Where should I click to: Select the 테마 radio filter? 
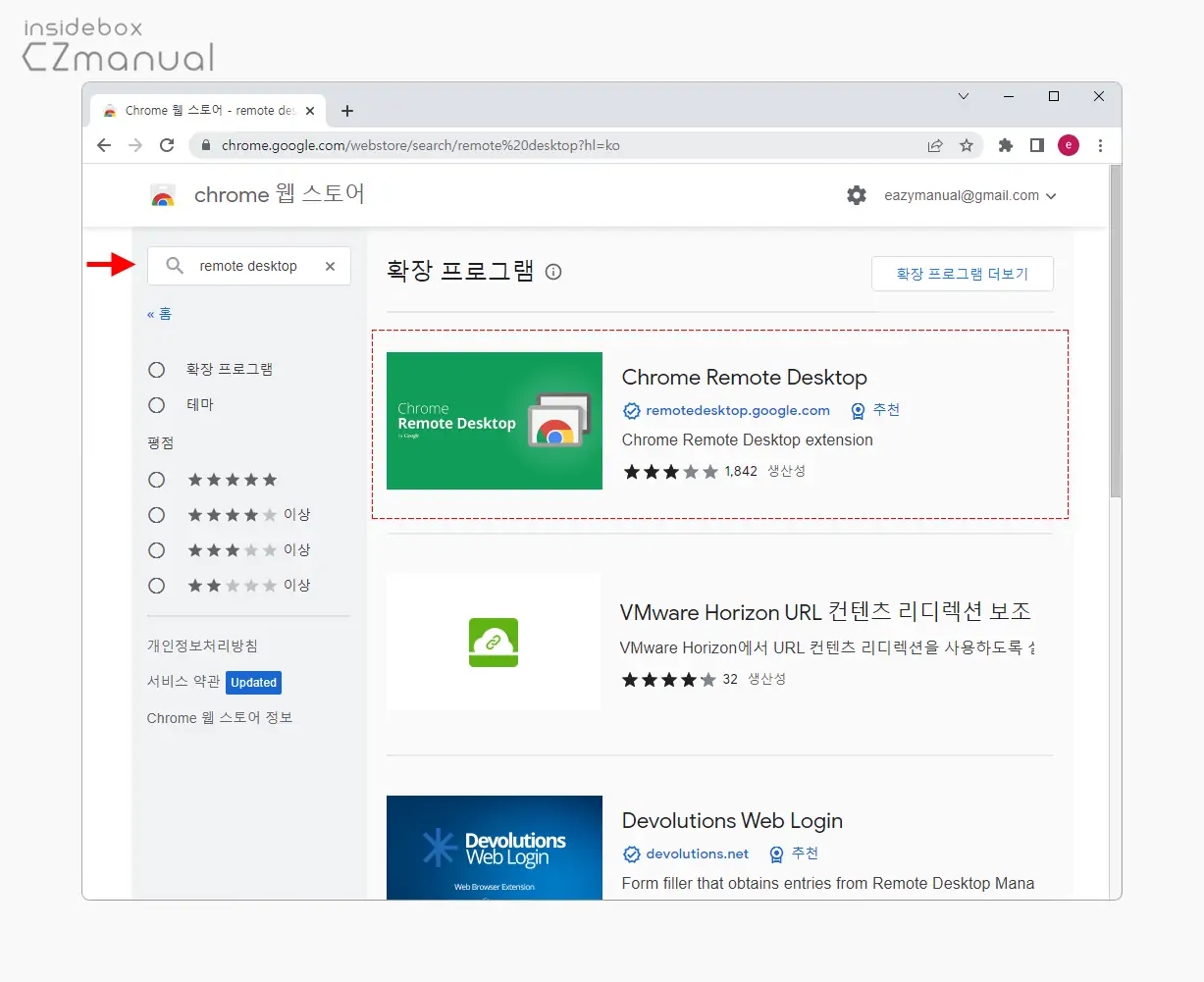click(156, 405)
